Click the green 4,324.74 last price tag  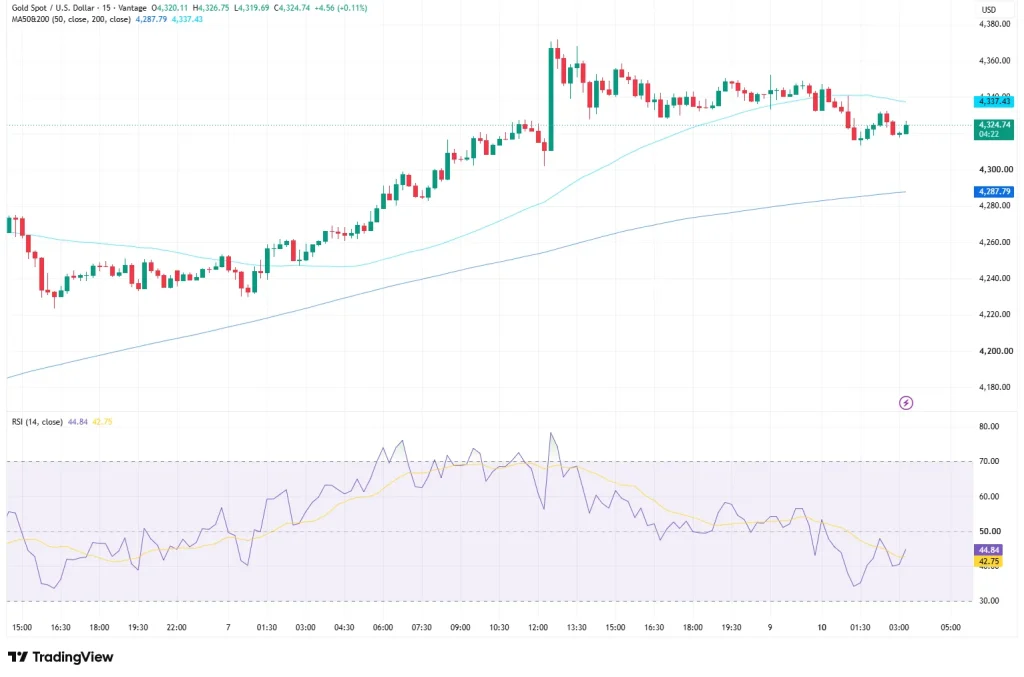994,129
